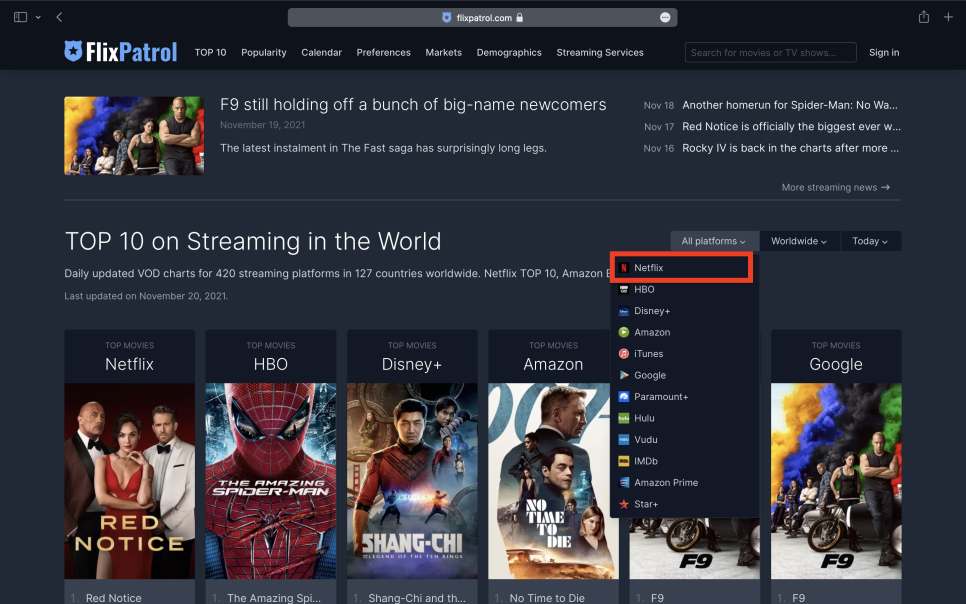Select Netflix from the platform menu
The height and width of the screenshot is (604, 966).
682,267
